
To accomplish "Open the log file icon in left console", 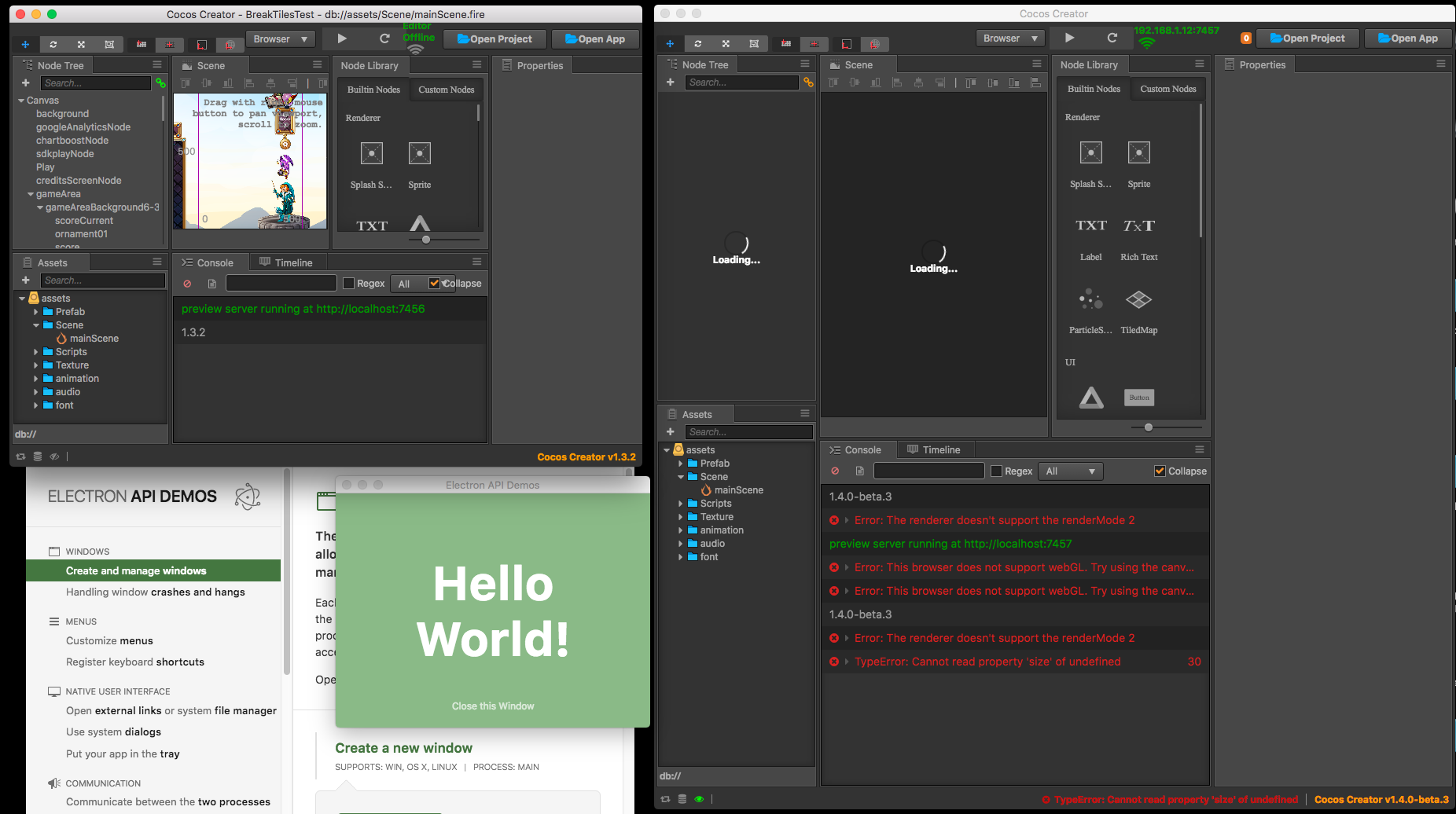I will point(211,284).
